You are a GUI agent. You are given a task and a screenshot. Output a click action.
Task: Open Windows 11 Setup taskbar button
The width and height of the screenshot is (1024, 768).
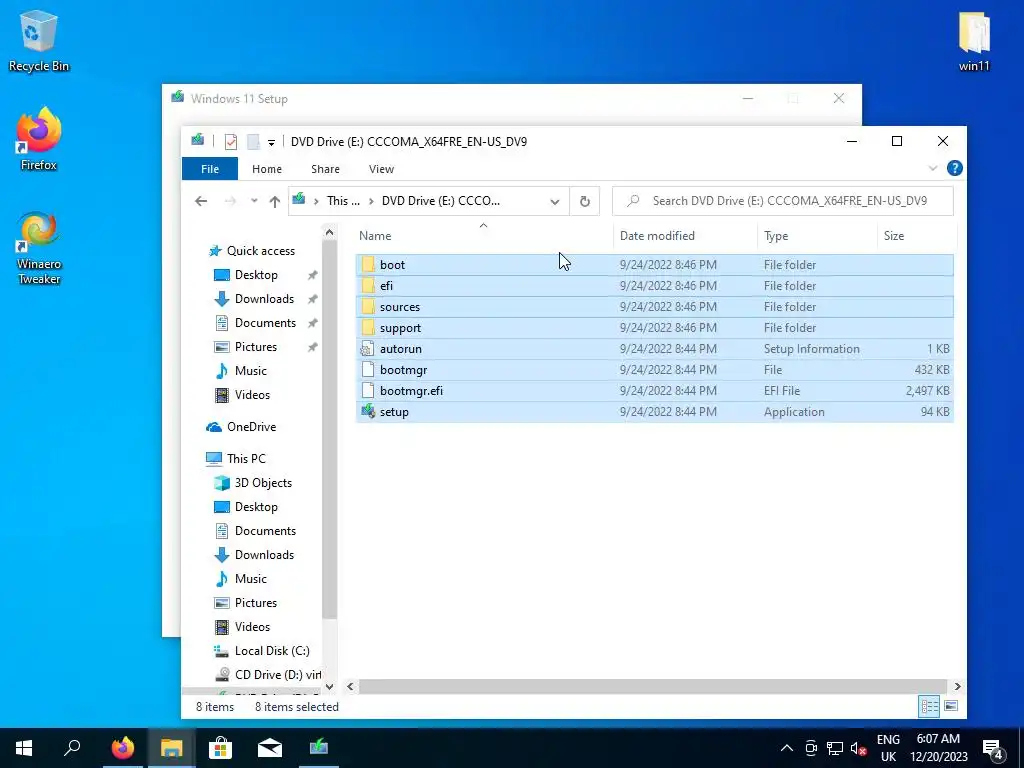tap(319, 748)
